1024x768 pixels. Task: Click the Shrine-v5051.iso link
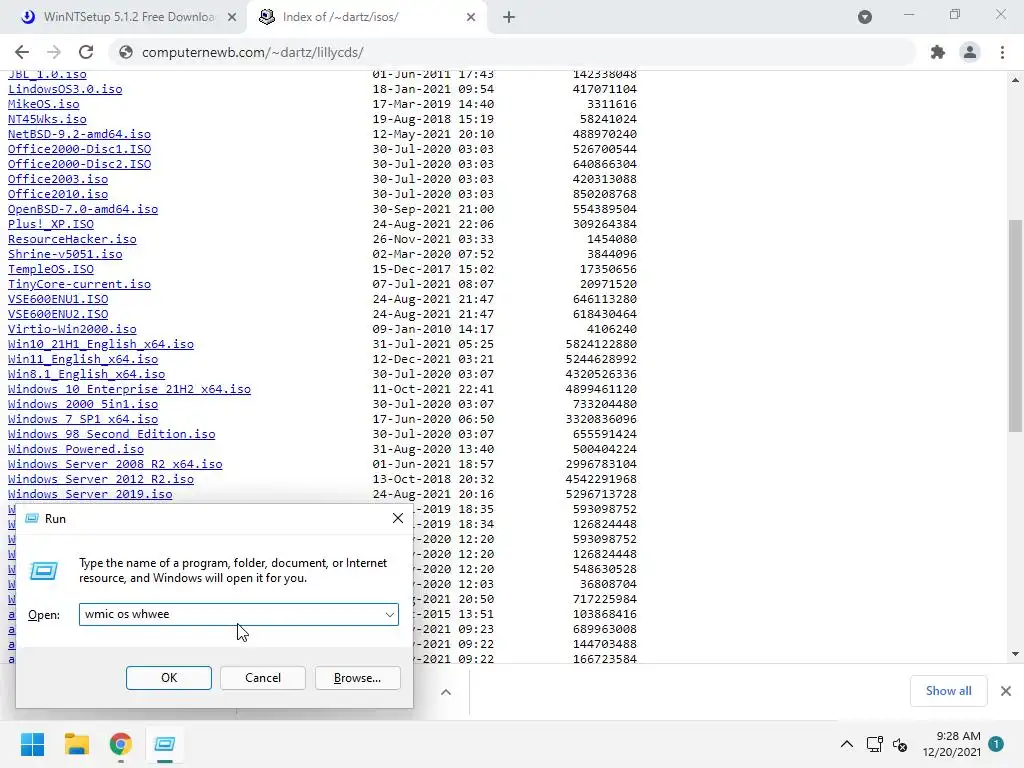pos(65,254)
